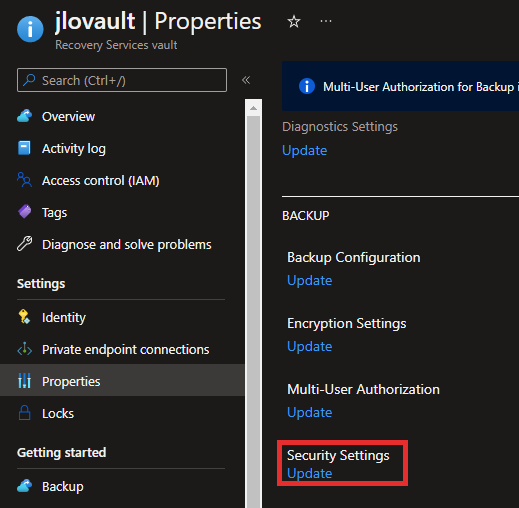
Task: Open Private endpoint connections
Action: [122, 349]
